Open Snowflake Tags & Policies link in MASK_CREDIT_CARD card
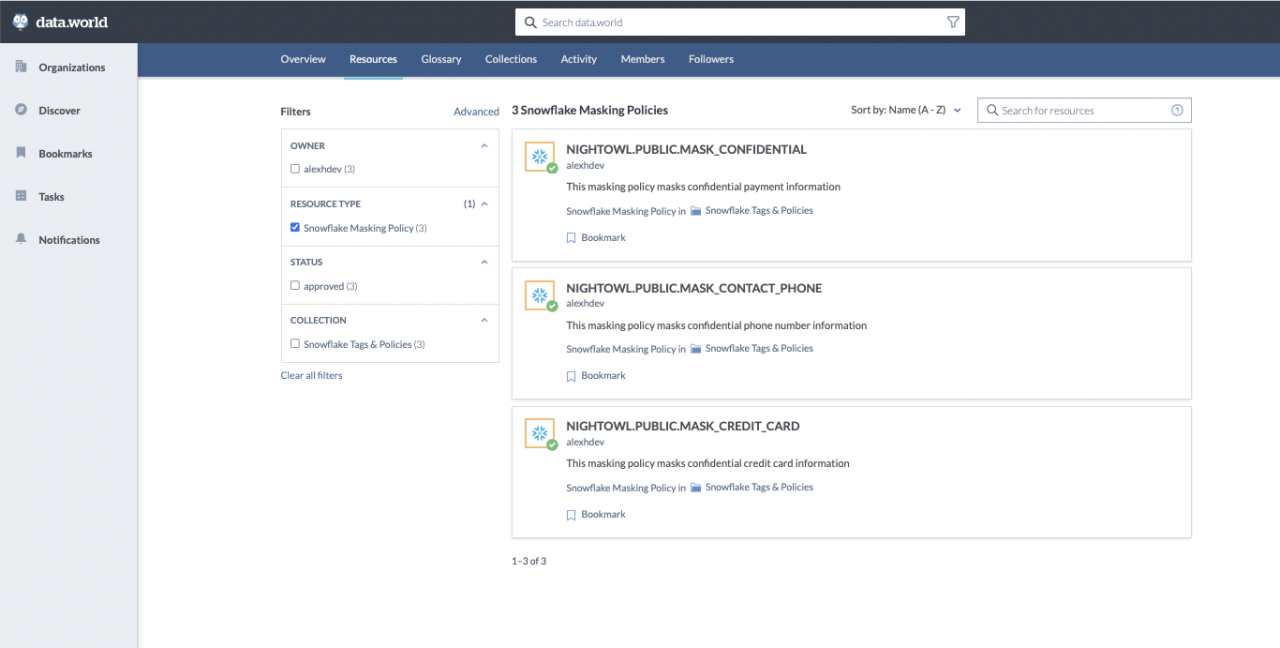 point(759,488)
